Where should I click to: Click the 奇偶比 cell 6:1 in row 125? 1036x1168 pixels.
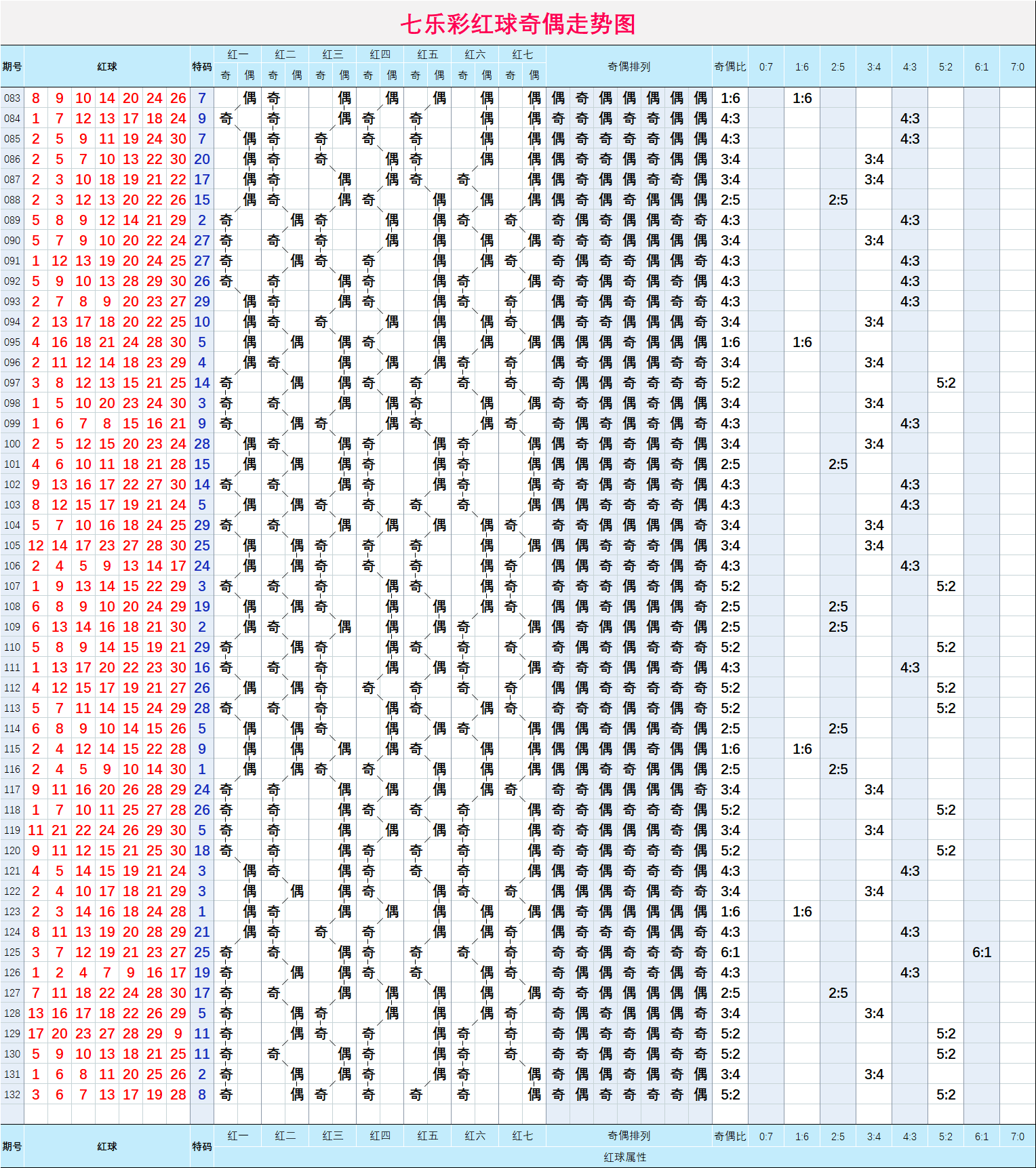(x=730, y=952)
